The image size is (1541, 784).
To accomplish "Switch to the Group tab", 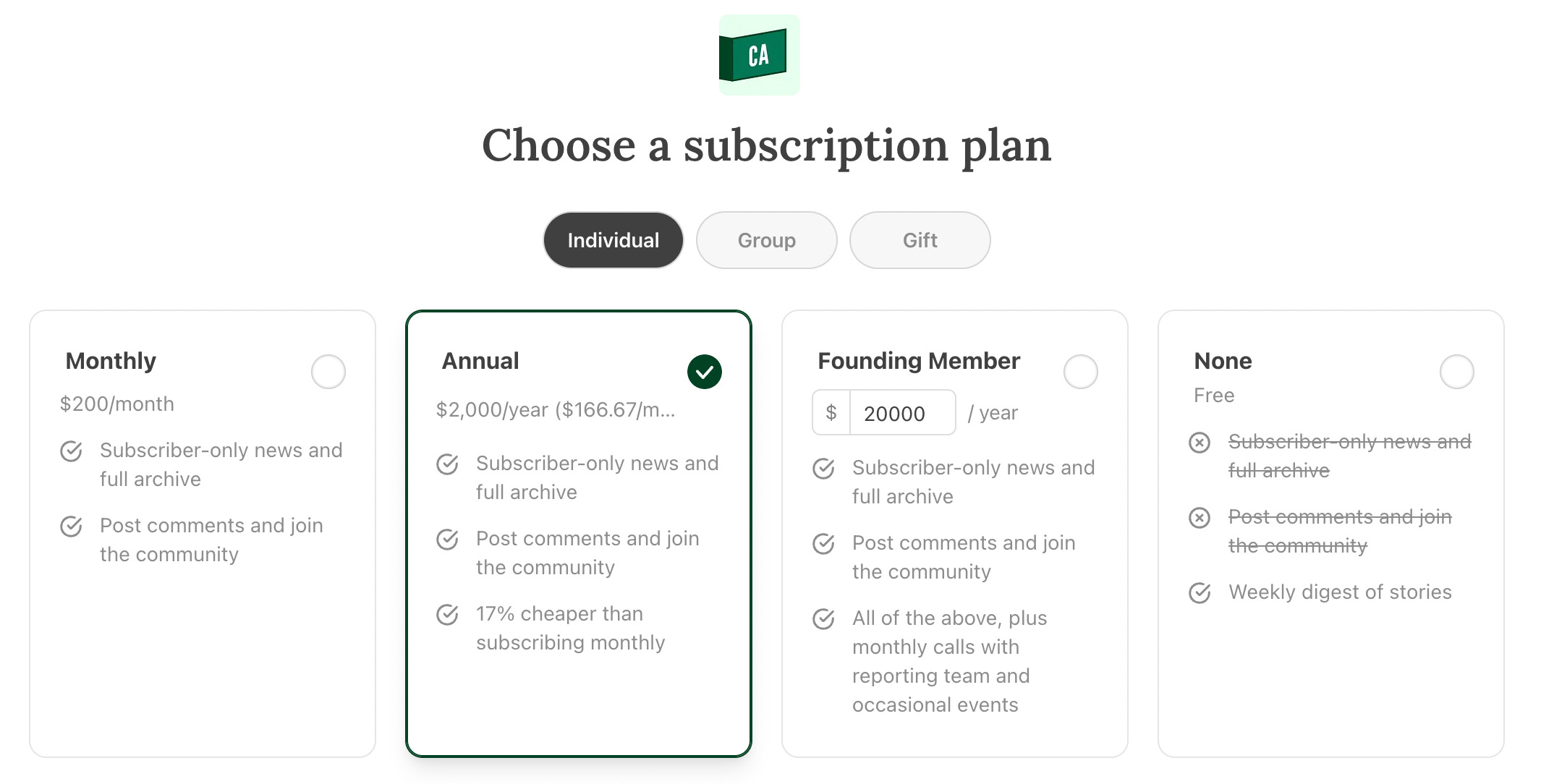I will pyautogui.click(x=766, y=239).
